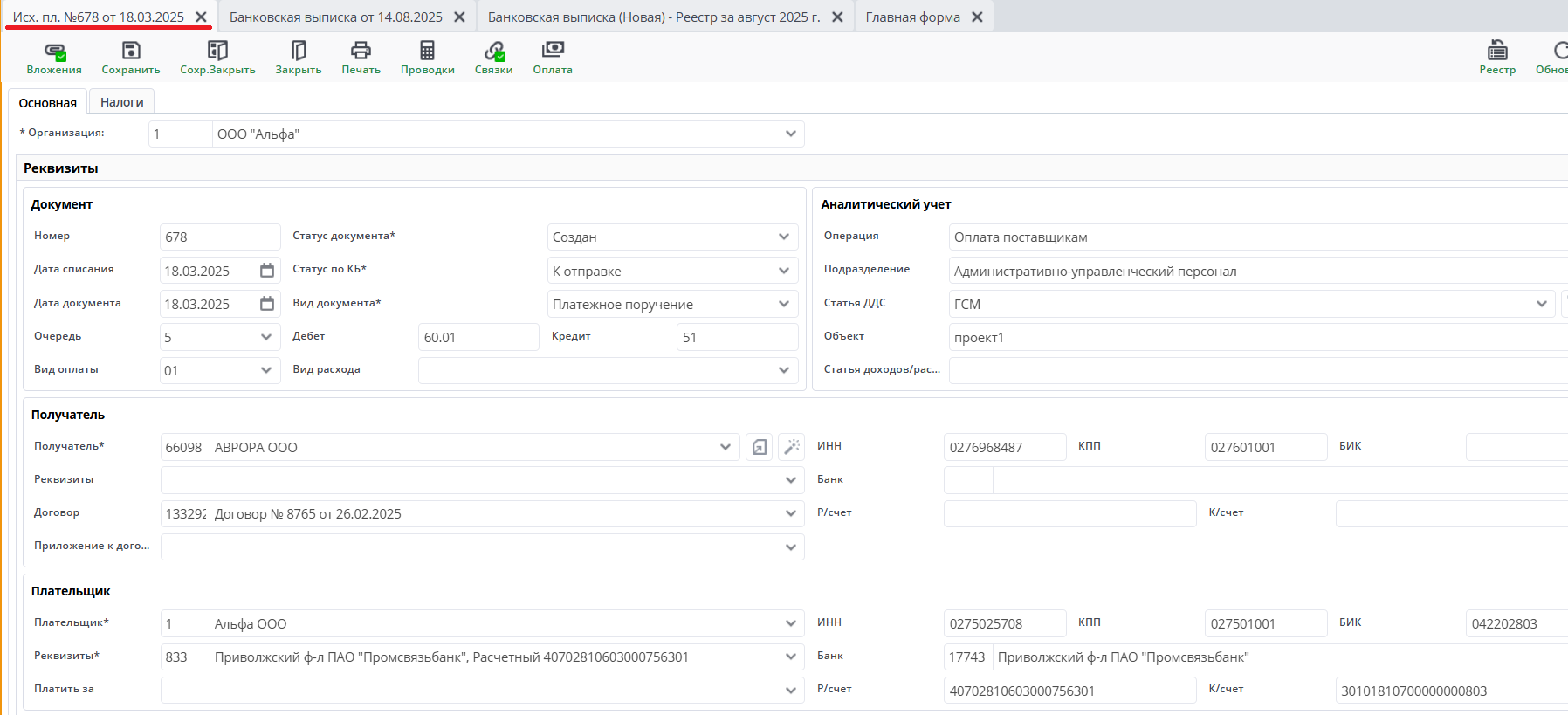This screenshot has width=1568, height=715.
Task: Click the Оплата payment icon
Action: pos(553,52)
